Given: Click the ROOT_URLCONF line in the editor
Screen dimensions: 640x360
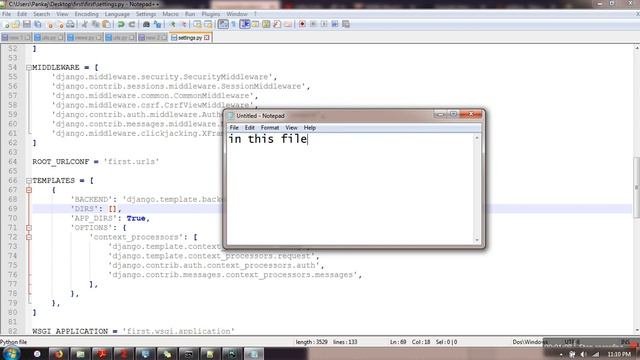Looking at the screenshot, I should click(96, 162).
